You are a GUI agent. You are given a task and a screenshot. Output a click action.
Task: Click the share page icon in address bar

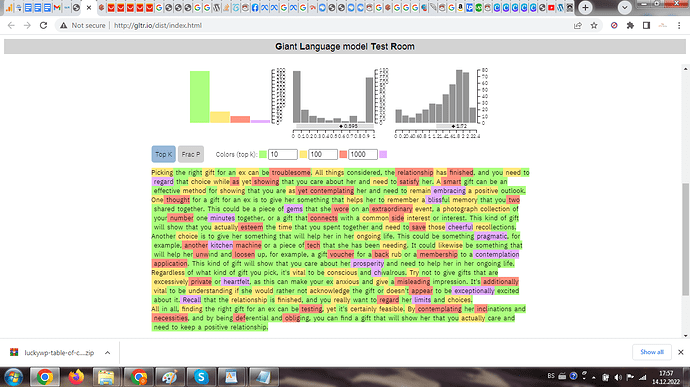578,26
